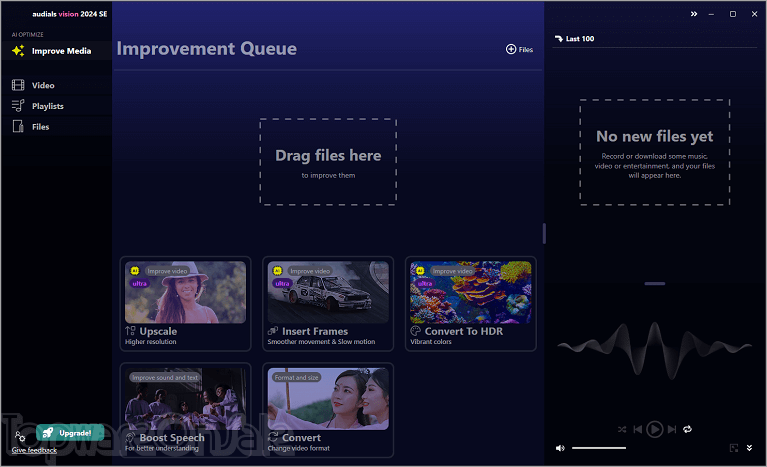Click 'Improve sound and text' tag
767x467 pixels.
pyautogui.click(x=165, y=378)
